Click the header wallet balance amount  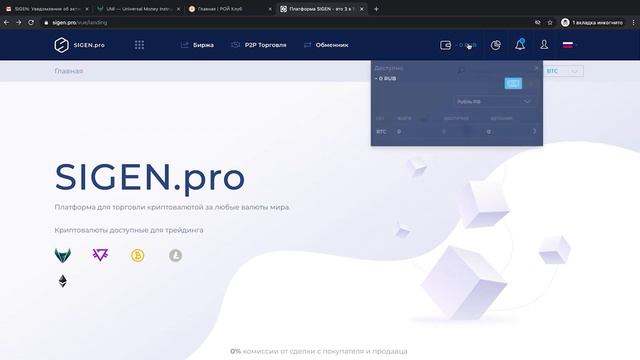[x=467, y=45]
